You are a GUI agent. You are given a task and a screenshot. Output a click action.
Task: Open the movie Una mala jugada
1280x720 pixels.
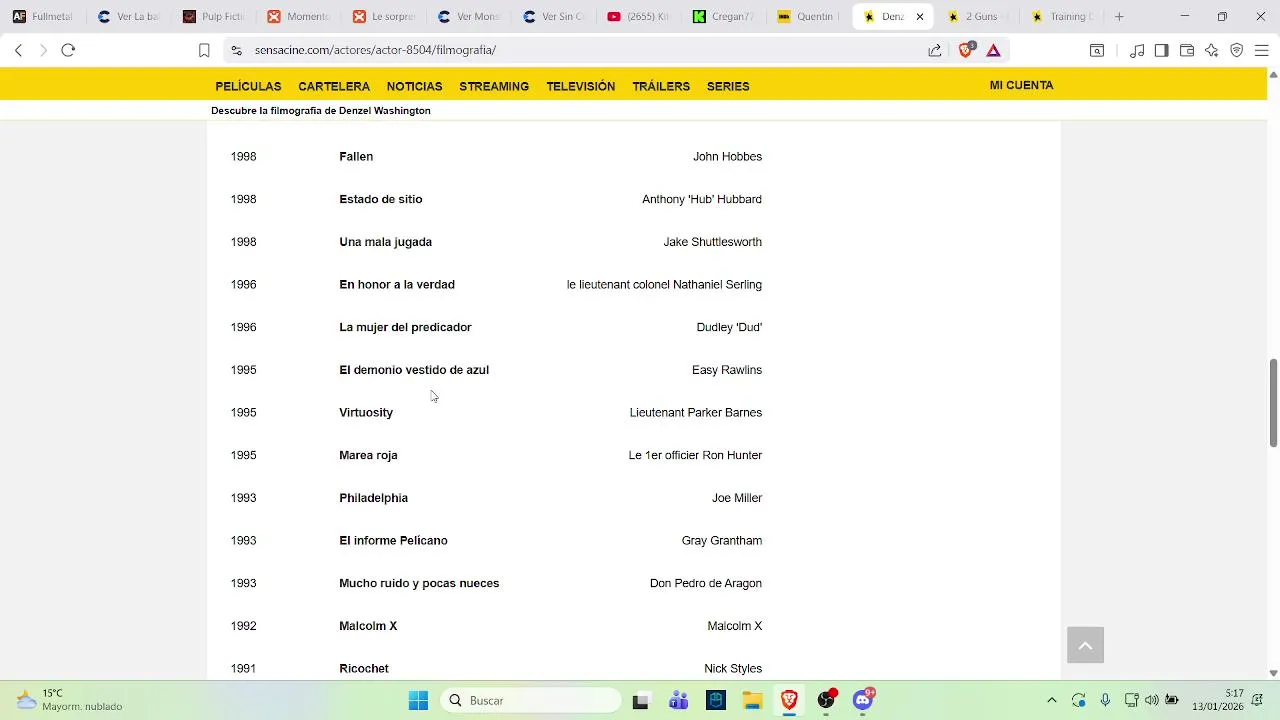point(385,242)
